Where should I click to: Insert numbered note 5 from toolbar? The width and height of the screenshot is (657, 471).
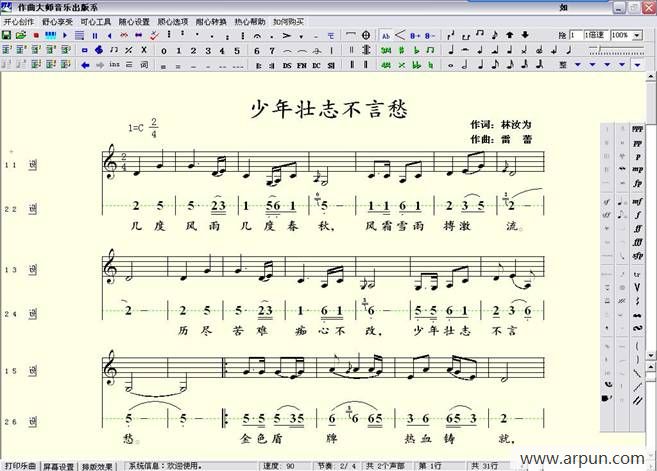click(237, 50)
